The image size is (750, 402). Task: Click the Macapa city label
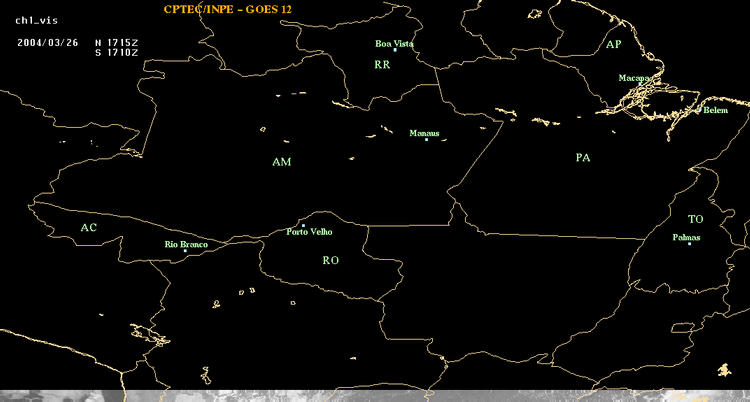click(634, 78)
